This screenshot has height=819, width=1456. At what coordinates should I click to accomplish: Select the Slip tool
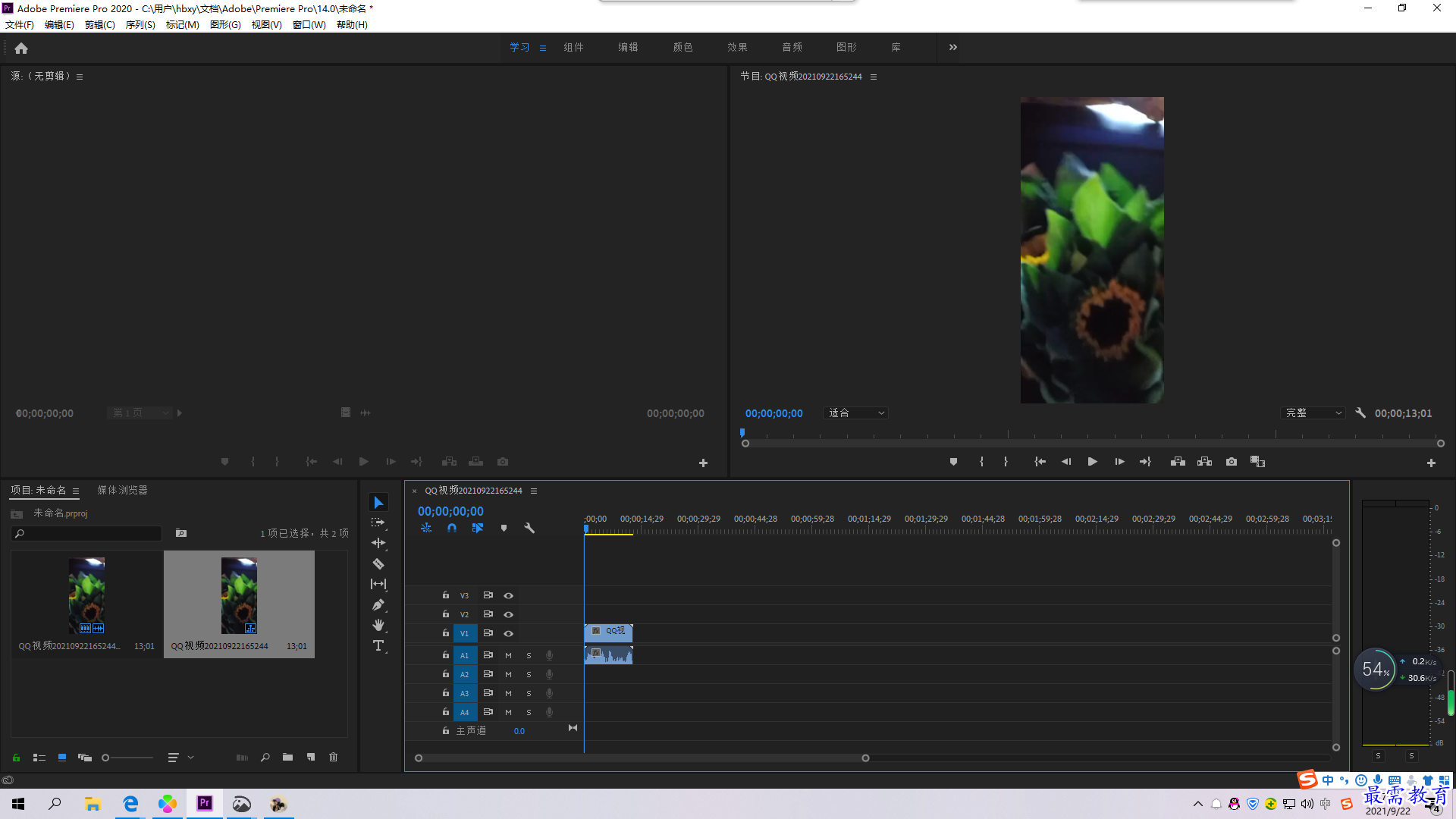pos(378,584)
